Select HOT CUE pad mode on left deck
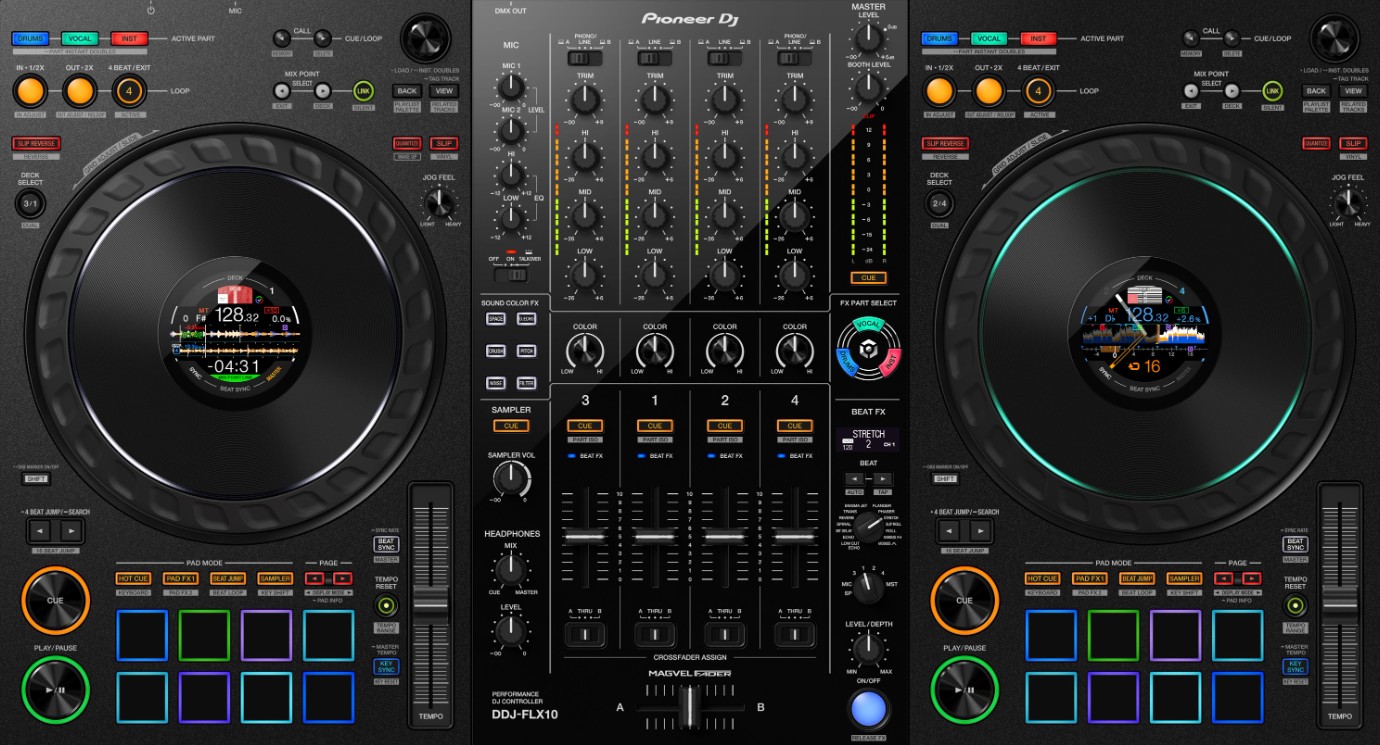Screen dimensions: 1380x745 pyautogui.click(x=133, y=578)
